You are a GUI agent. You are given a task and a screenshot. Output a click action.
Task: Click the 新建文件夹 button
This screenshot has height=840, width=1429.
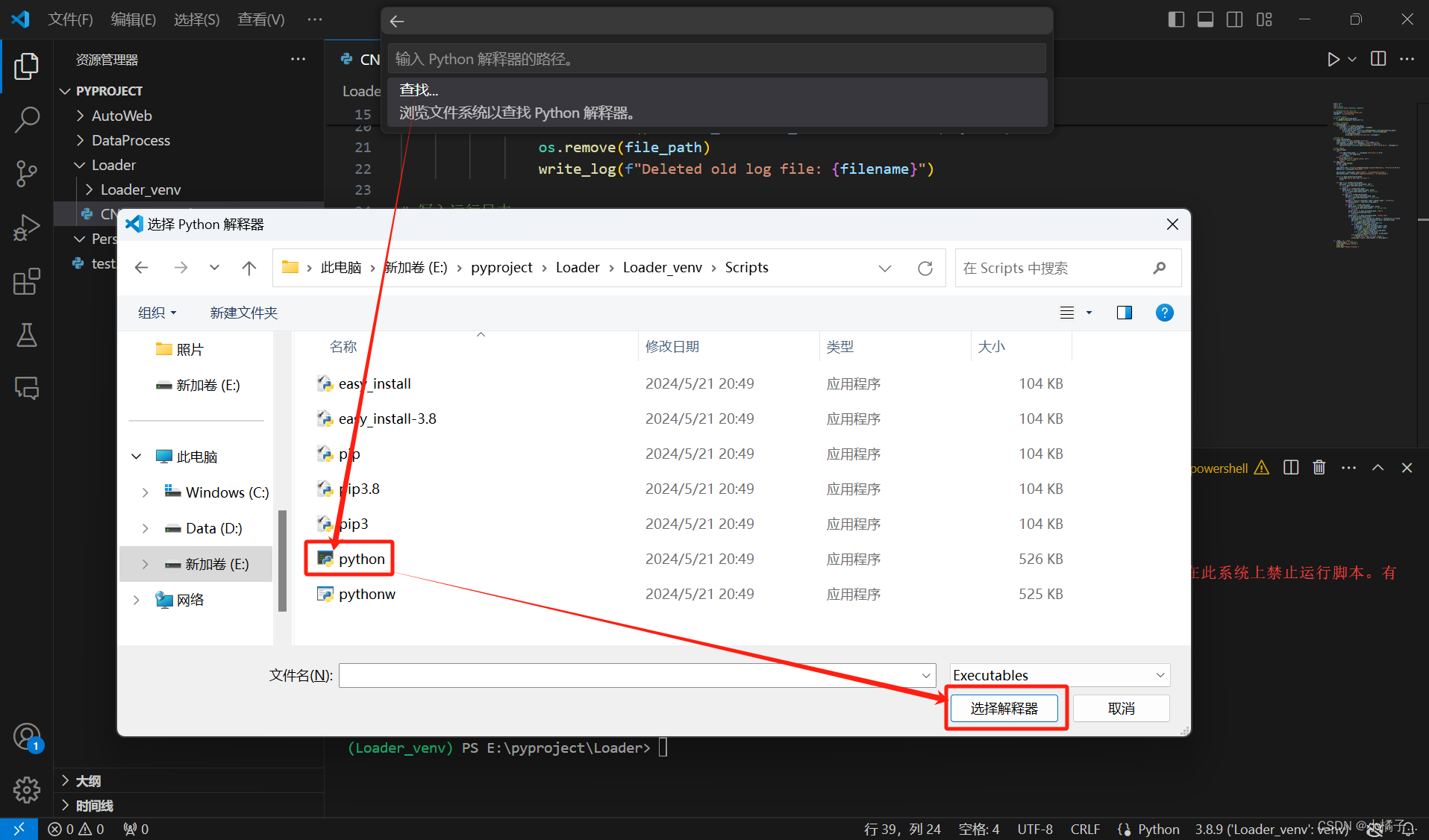click(243, 313)
